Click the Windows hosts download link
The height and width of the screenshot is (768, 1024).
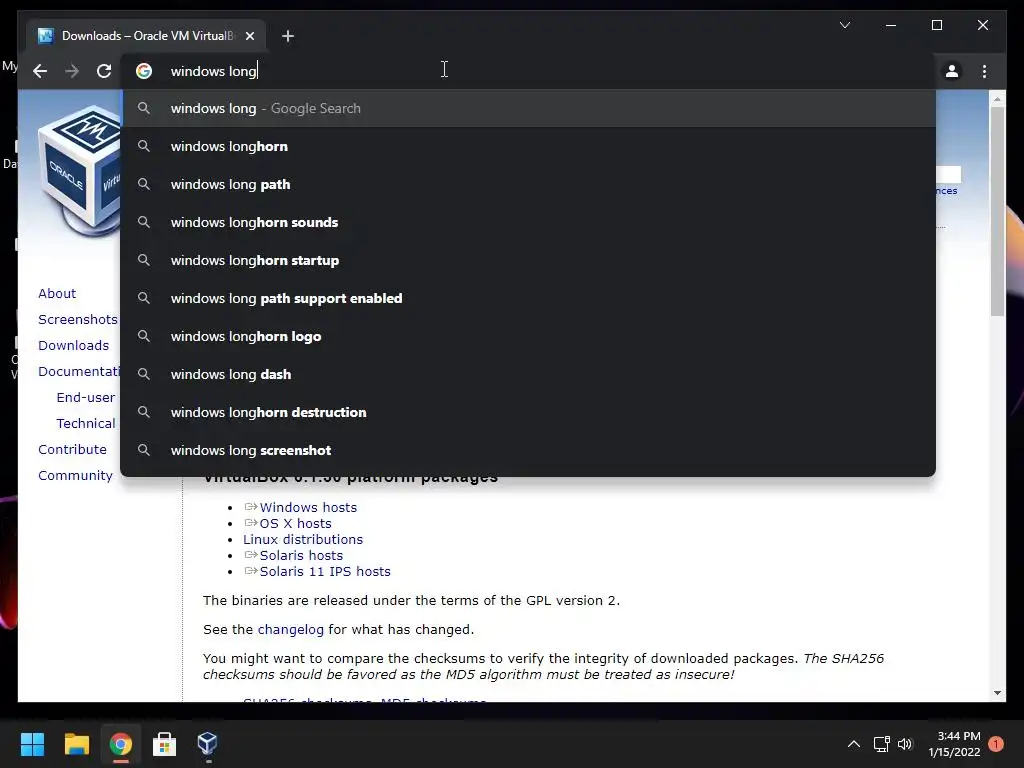click(308, 507)
